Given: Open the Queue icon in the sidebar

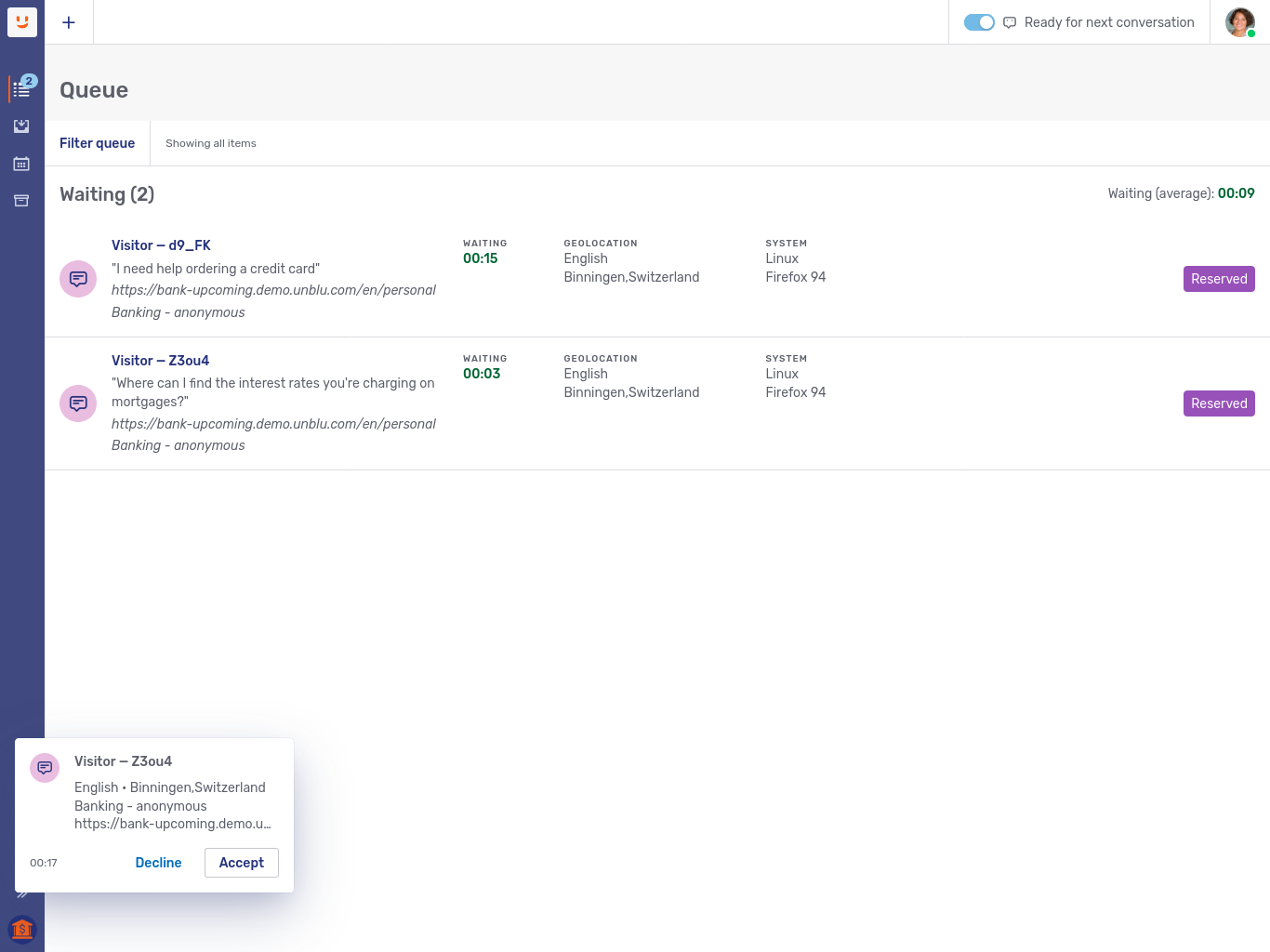Looking at the screenshot, I should tap(21, 86).
